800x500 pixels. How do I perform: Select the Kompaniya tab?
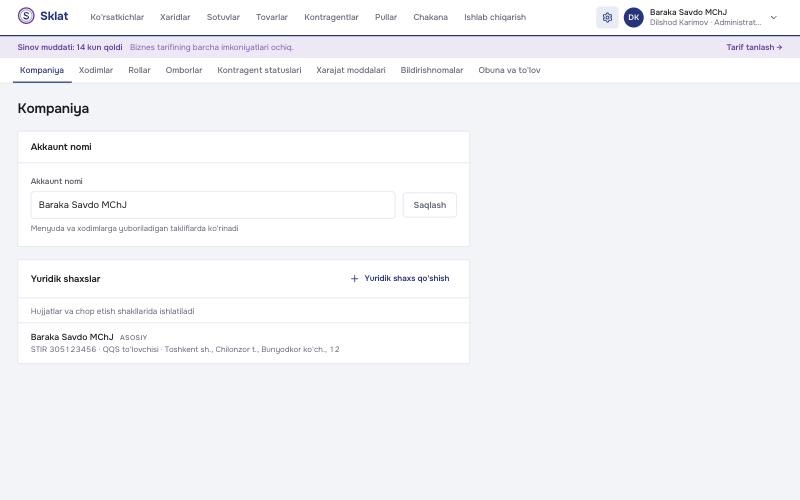point(42,70)
